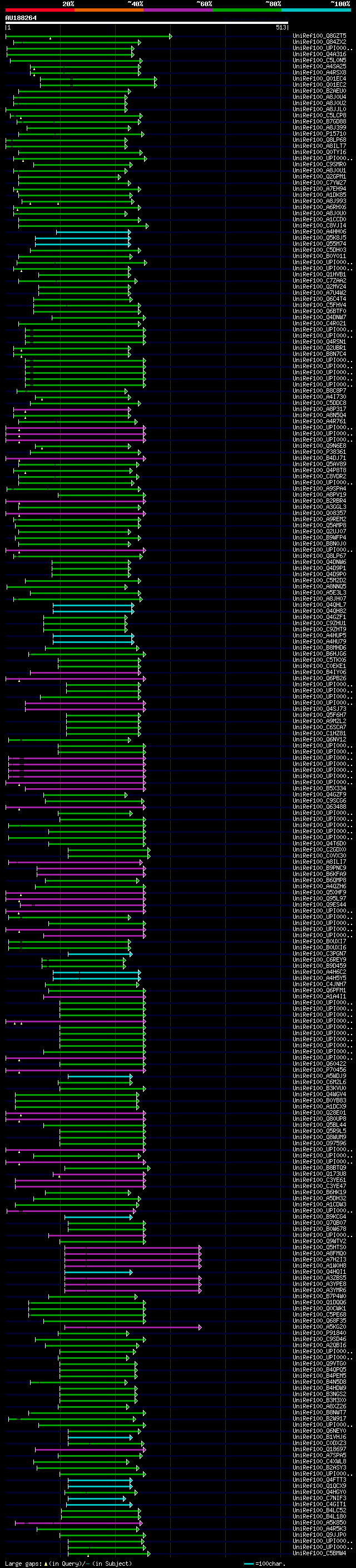Click UniRef100_A8JJL0 label

(319, 110)
